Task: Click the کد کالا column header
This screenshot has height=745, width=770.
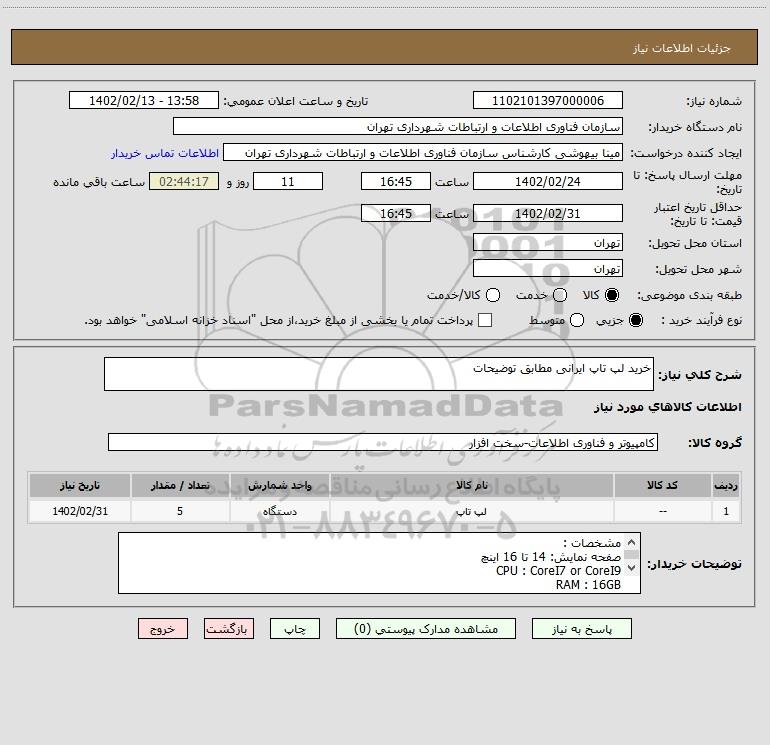Action: pos(662,486)
